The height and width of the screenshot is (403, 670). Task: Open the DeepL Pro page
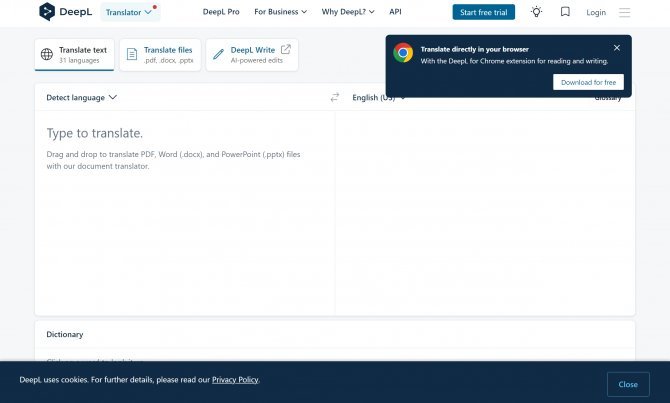pos(221,12)
